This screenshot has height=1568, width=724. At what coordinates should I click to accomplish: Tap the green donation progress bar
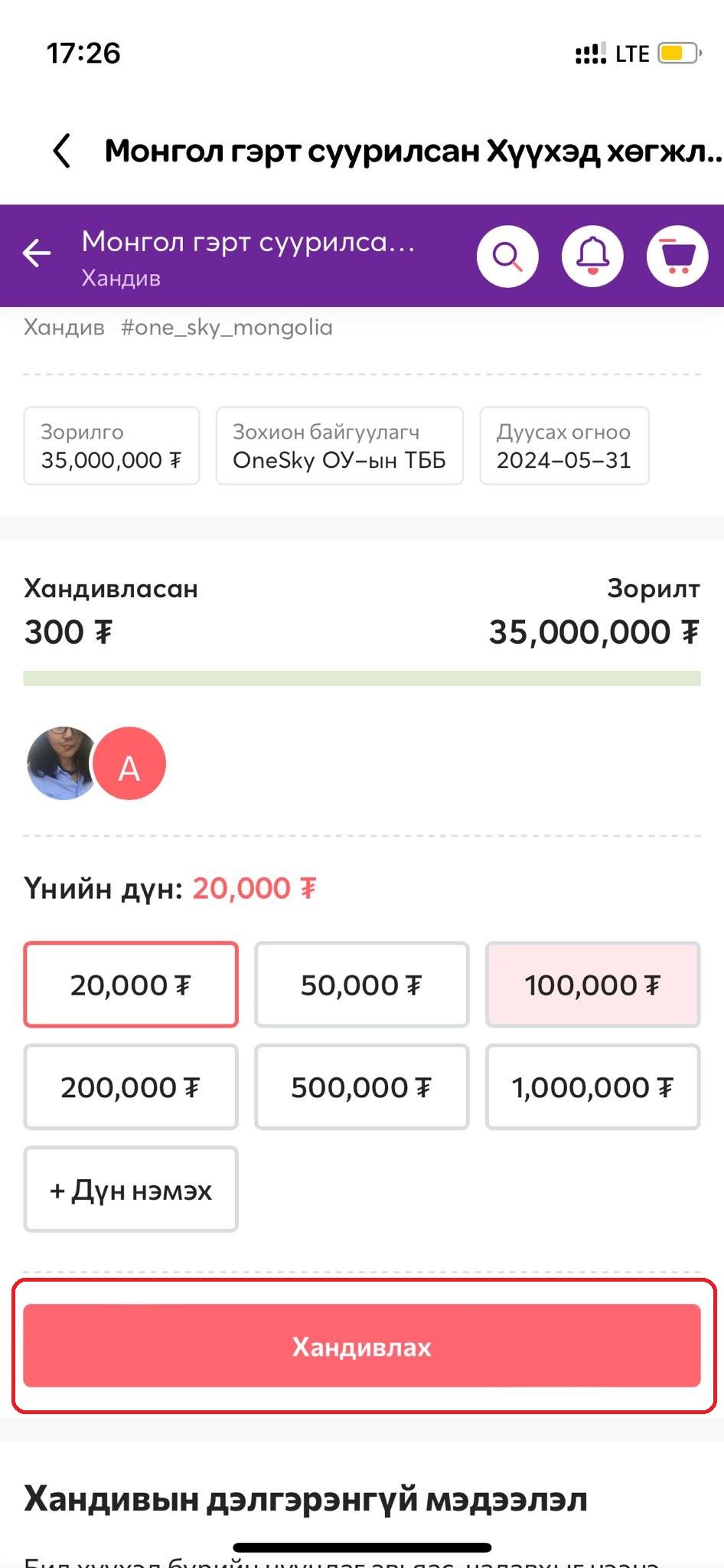(361, 678)
